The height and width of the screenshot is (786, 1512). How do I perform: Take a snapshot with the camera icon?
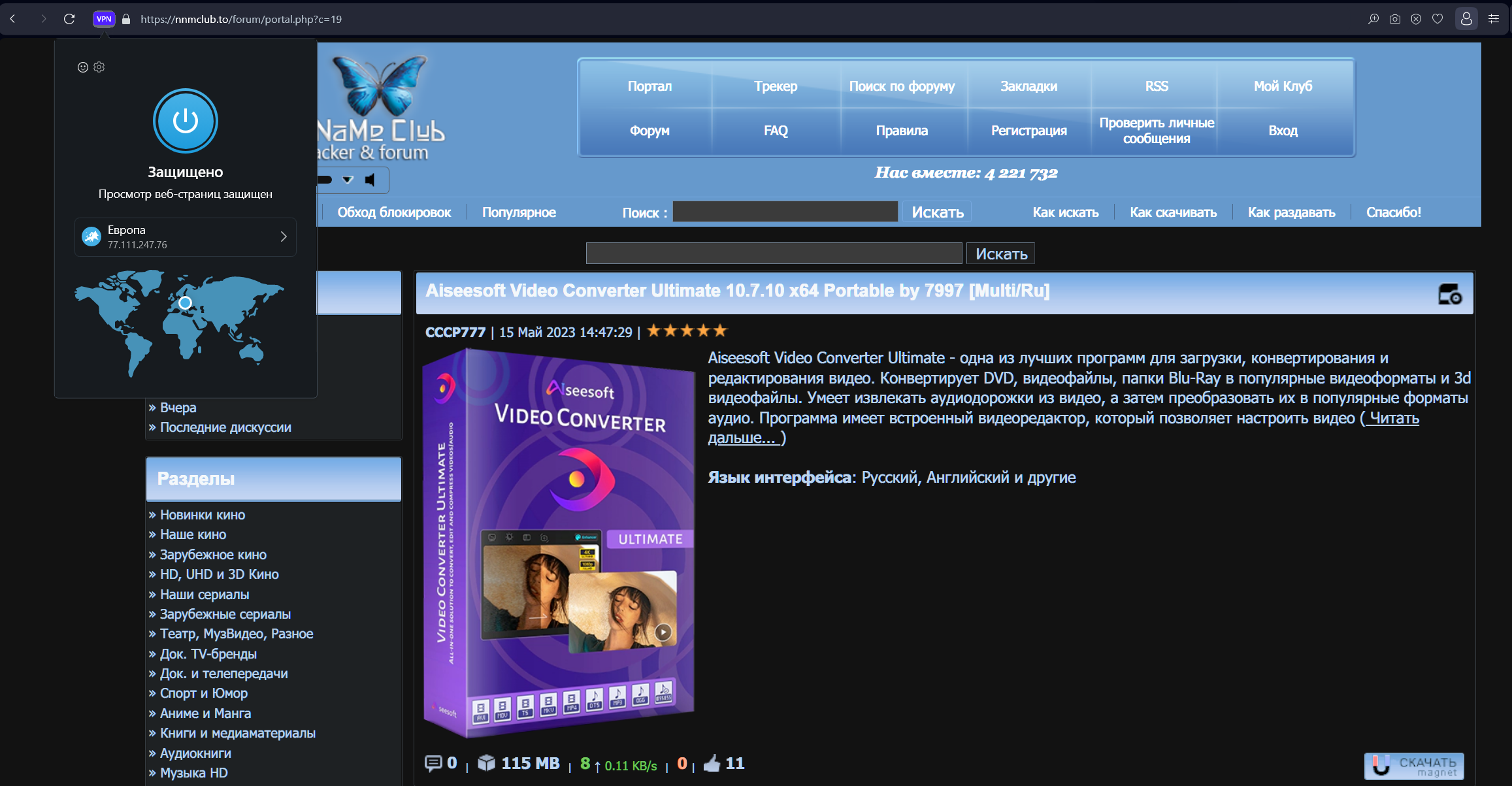tap(1395, 19)
